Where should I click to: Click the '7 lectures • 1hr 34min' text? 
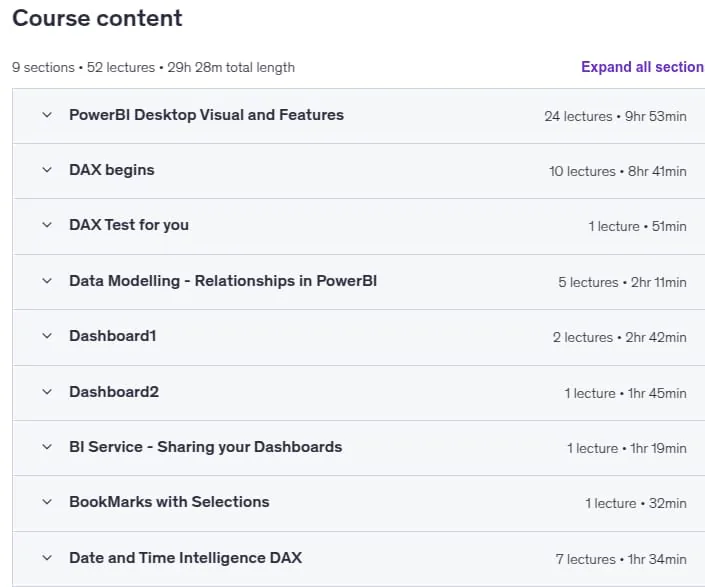click(621, 560)
